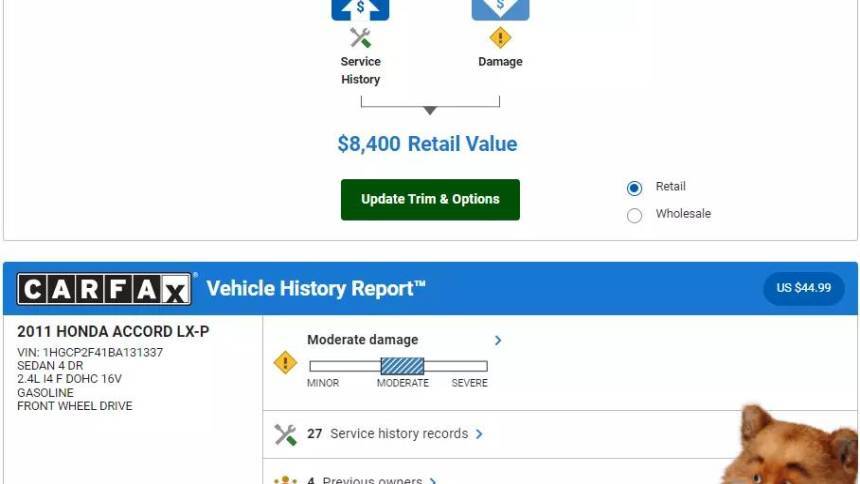860x484 pixels.
Task: Click the yellow warning diamond above Damage
Action: (500, 38)
